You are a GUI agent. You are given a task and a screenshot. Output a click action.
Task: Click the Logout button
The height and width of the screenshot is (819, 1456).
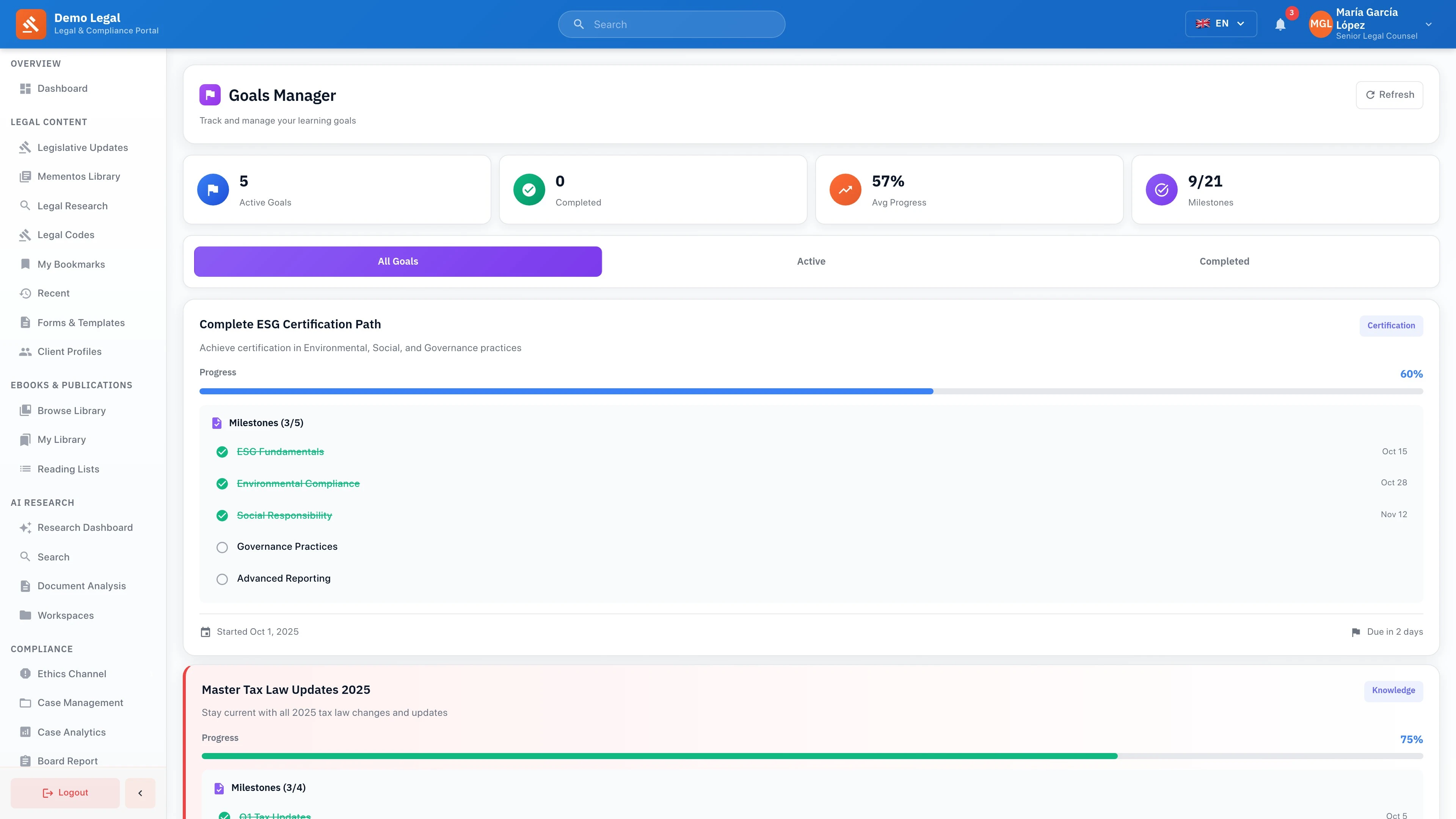click(64, 792)
